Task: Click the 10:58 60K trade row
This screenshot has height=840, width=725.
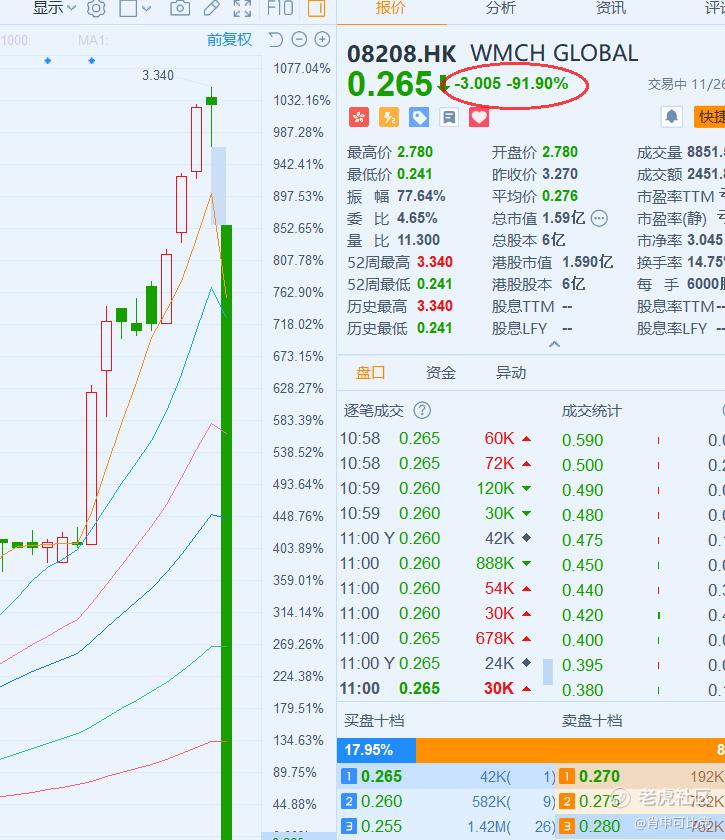Action: pos(436,439)
